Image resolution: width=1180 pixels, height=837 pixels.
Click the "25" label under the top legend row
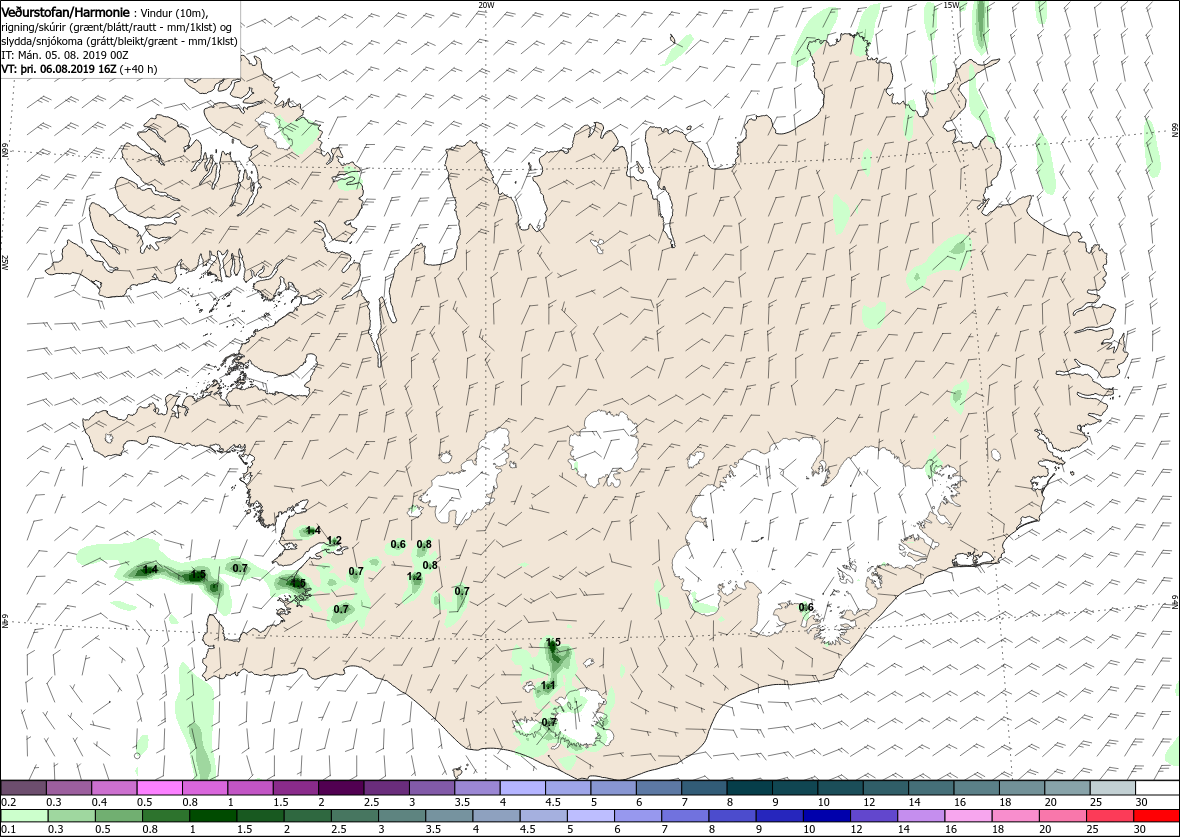tap(1095, 802)
